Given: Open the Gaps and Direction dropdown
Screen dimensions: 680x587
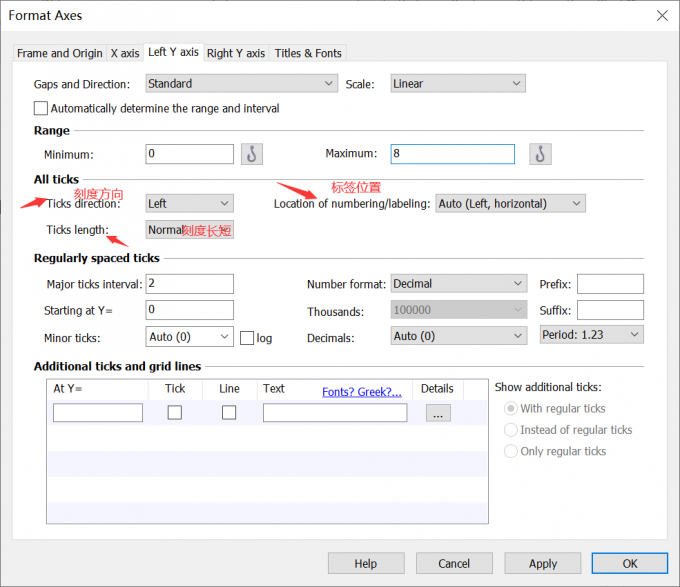Looking at the screenshot, I should point(241,84).
